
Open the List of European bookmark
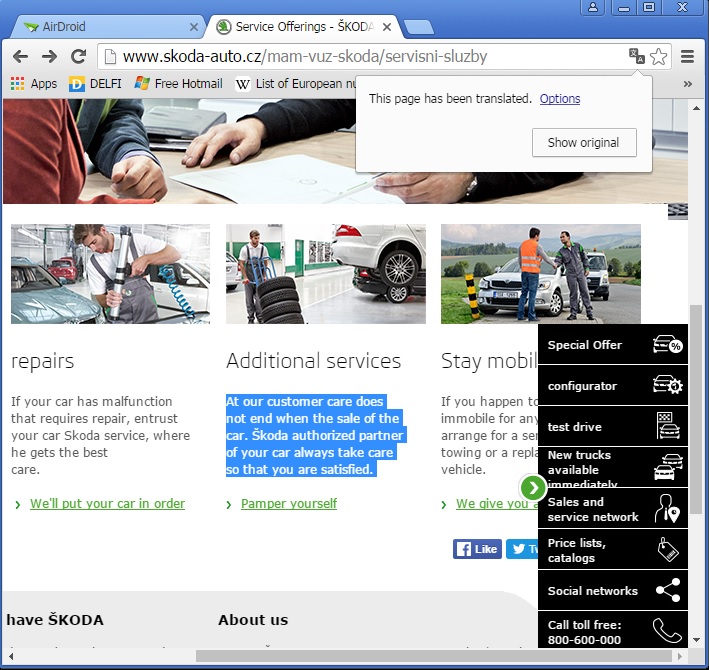295,84
